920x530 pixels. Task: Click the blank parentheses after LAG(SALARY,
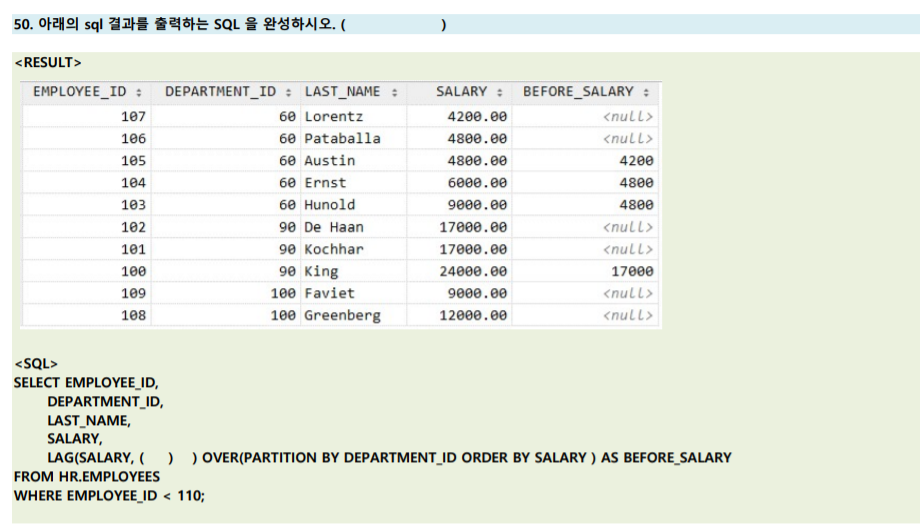pyautogui.click(x=156, y=458)
